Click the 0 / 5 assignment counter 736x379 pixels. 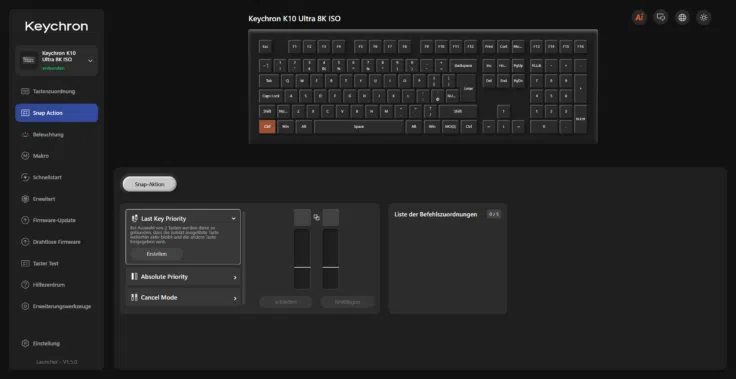(x=493, y=214)
